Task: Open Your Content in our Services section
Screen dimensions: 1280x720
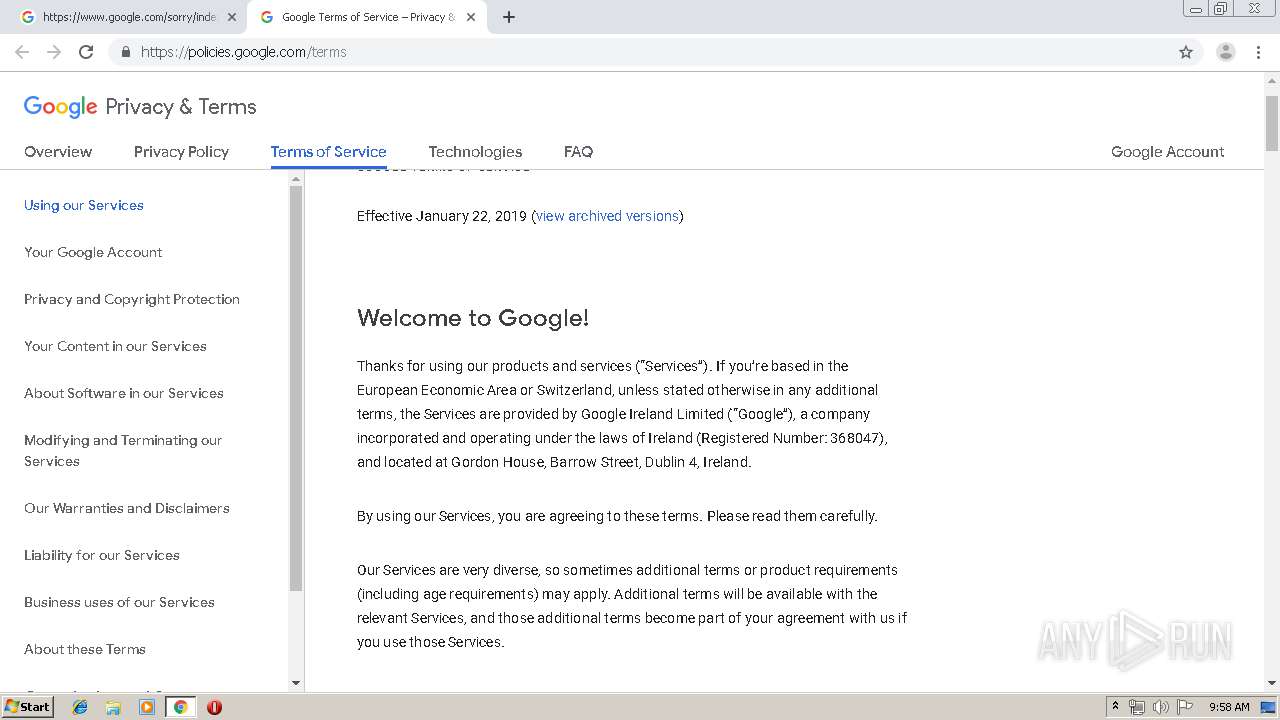Action: 115,346
